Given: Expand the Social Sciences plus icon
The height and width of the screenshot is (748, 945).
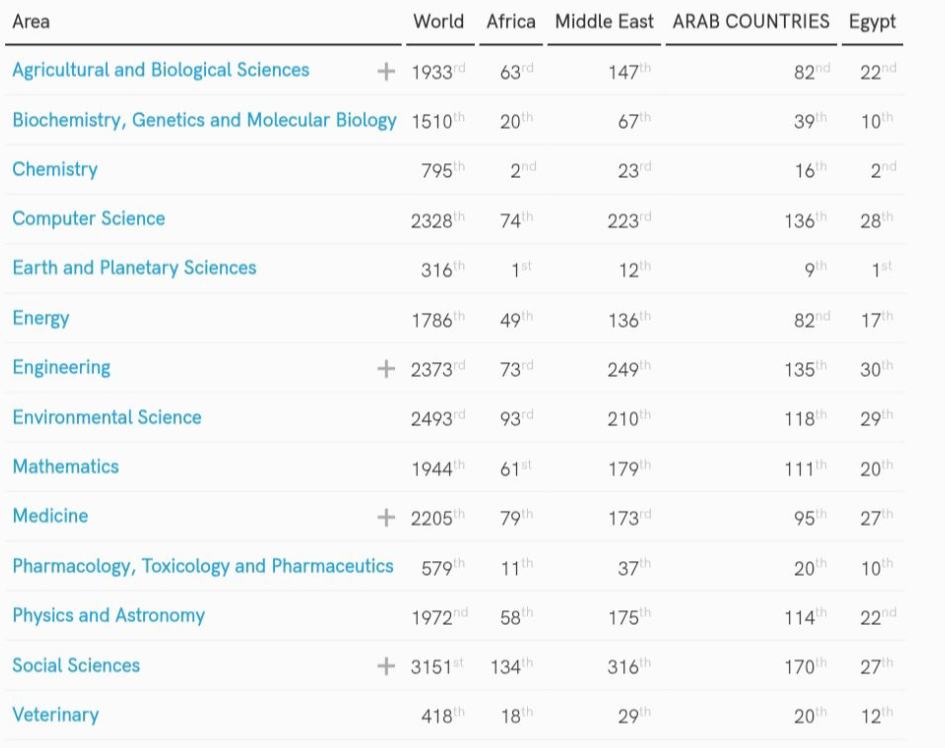Looking at the screenshot, I should [386, 666].
